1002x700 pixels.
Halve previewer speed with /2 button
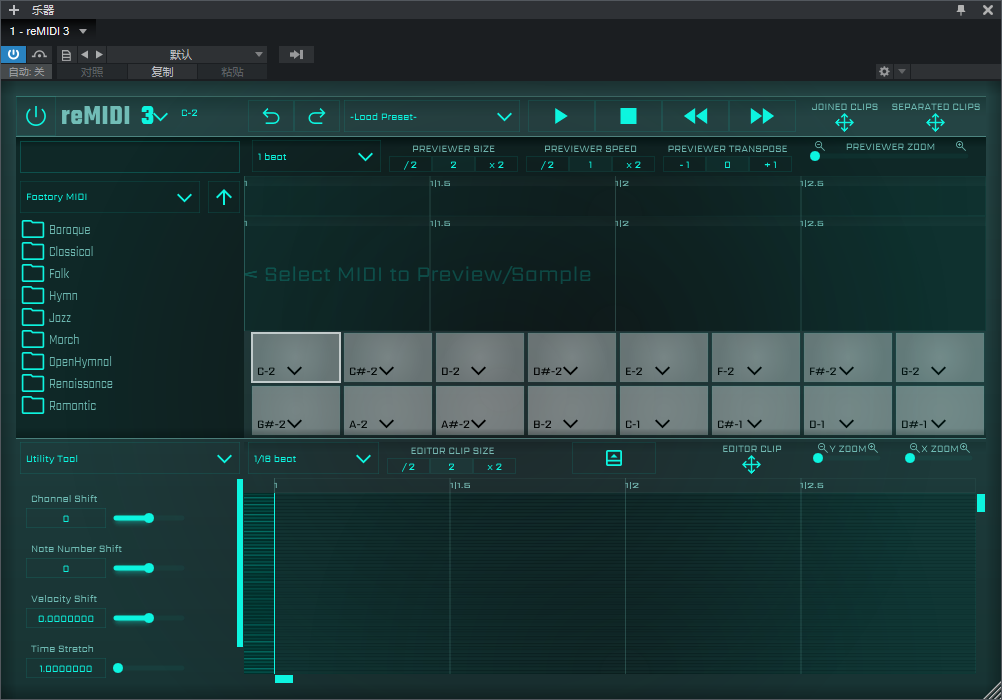click(x=548, y=164)
